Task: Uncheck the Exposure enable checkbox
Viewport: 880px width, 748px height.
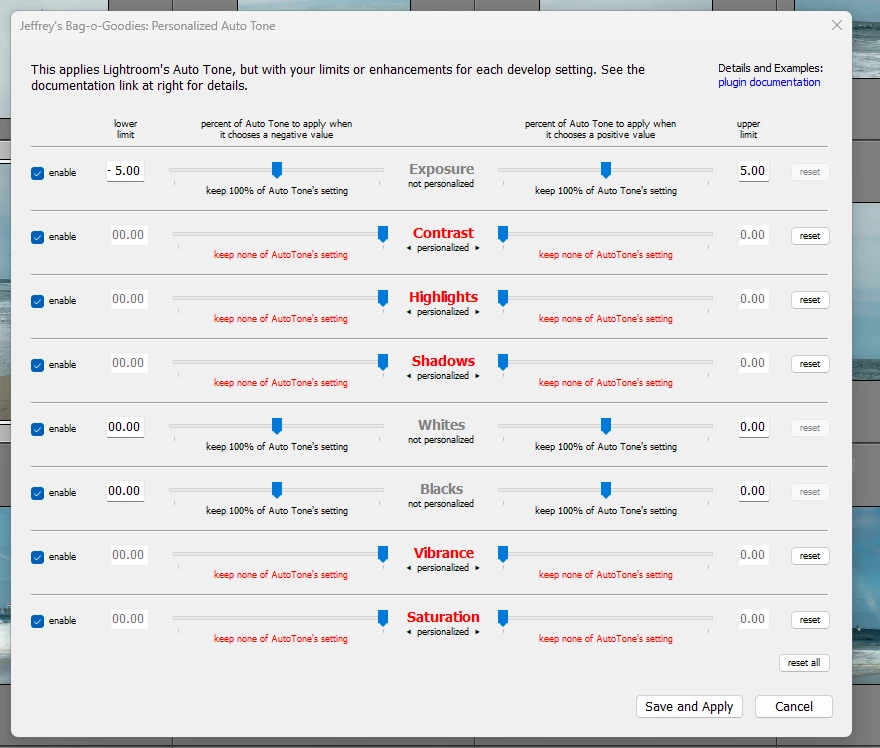Action: tap(38, 173)
